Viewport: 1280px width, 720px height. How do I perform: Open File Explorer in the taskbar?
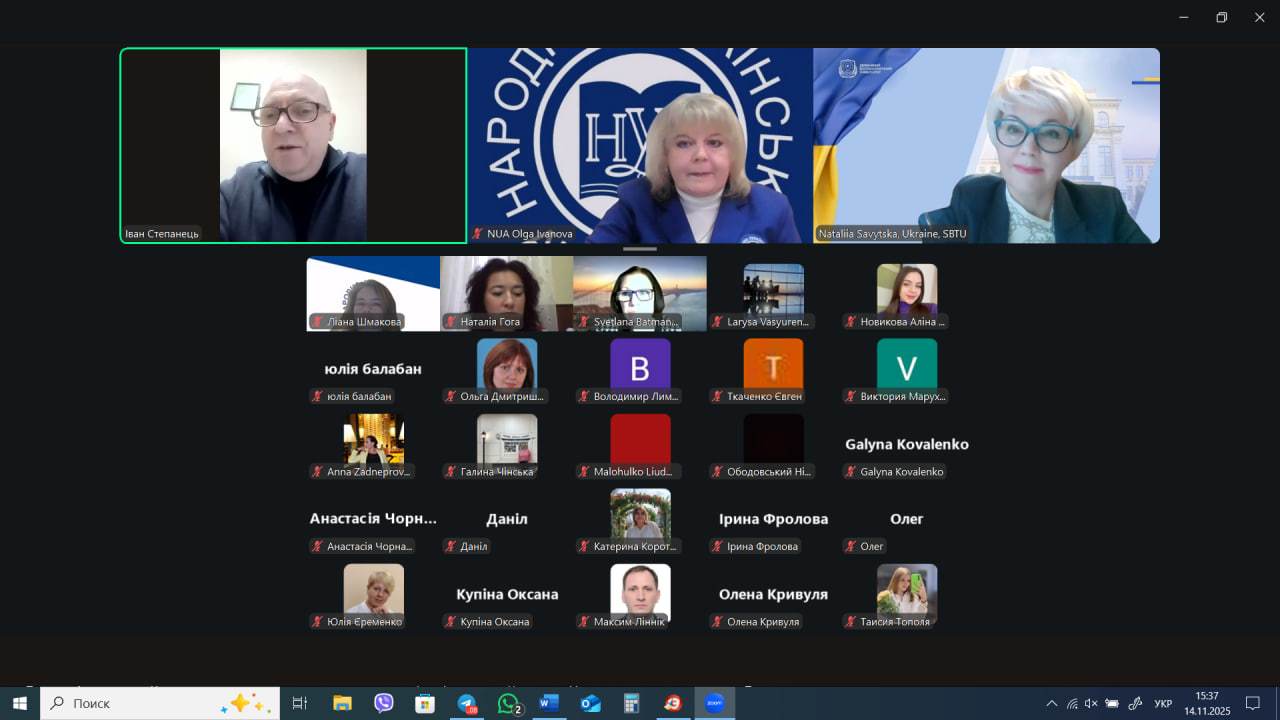click(x=342, y=703)
